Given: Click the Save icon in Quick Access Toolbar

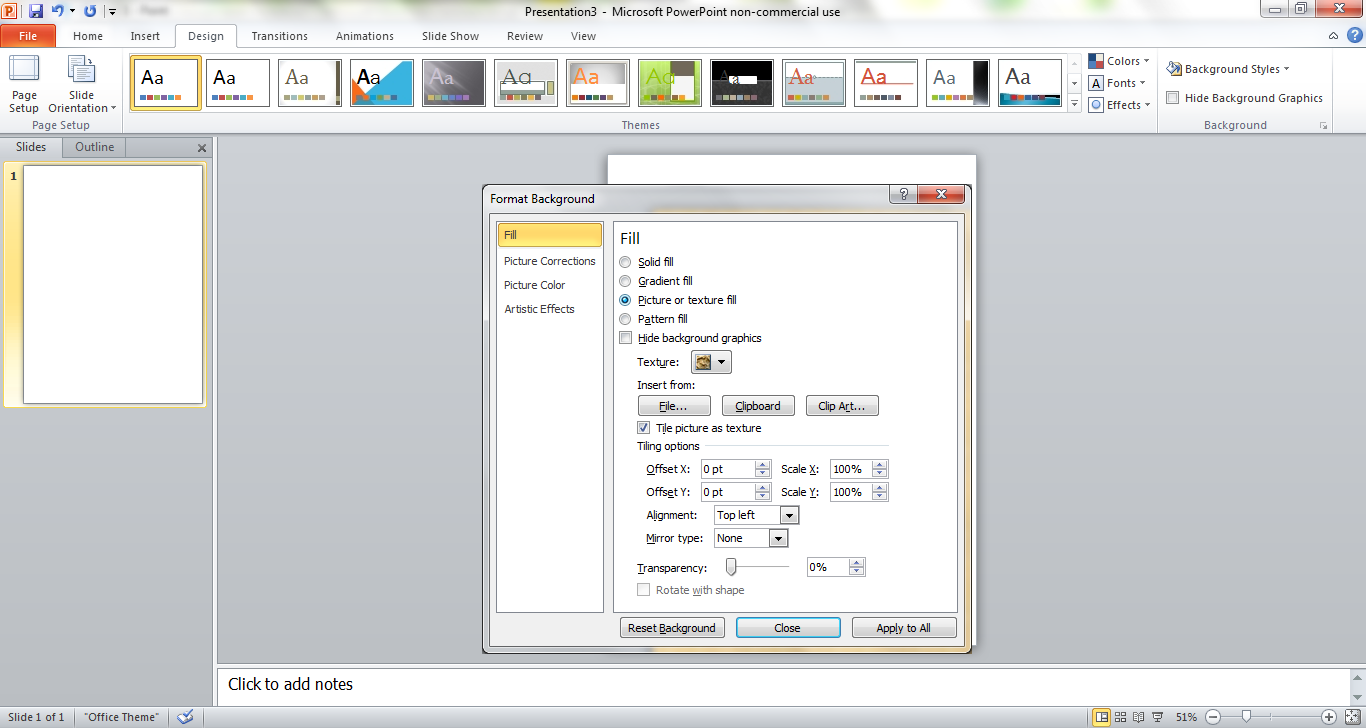Looking at the screenshot, I should click(x=36, y=11).
